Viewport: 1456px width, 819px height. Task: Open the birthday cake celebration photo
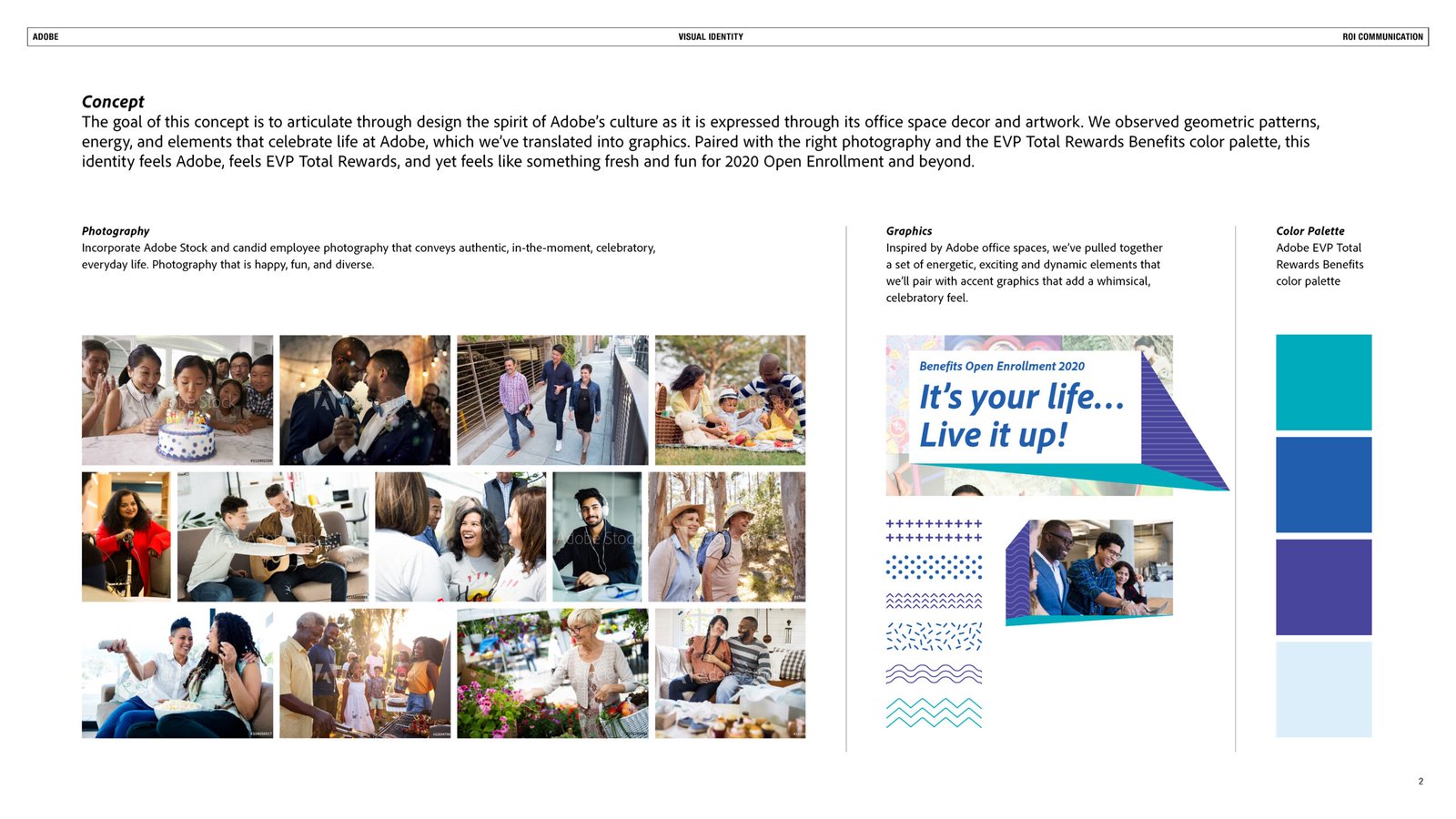[x=177, y=400]
